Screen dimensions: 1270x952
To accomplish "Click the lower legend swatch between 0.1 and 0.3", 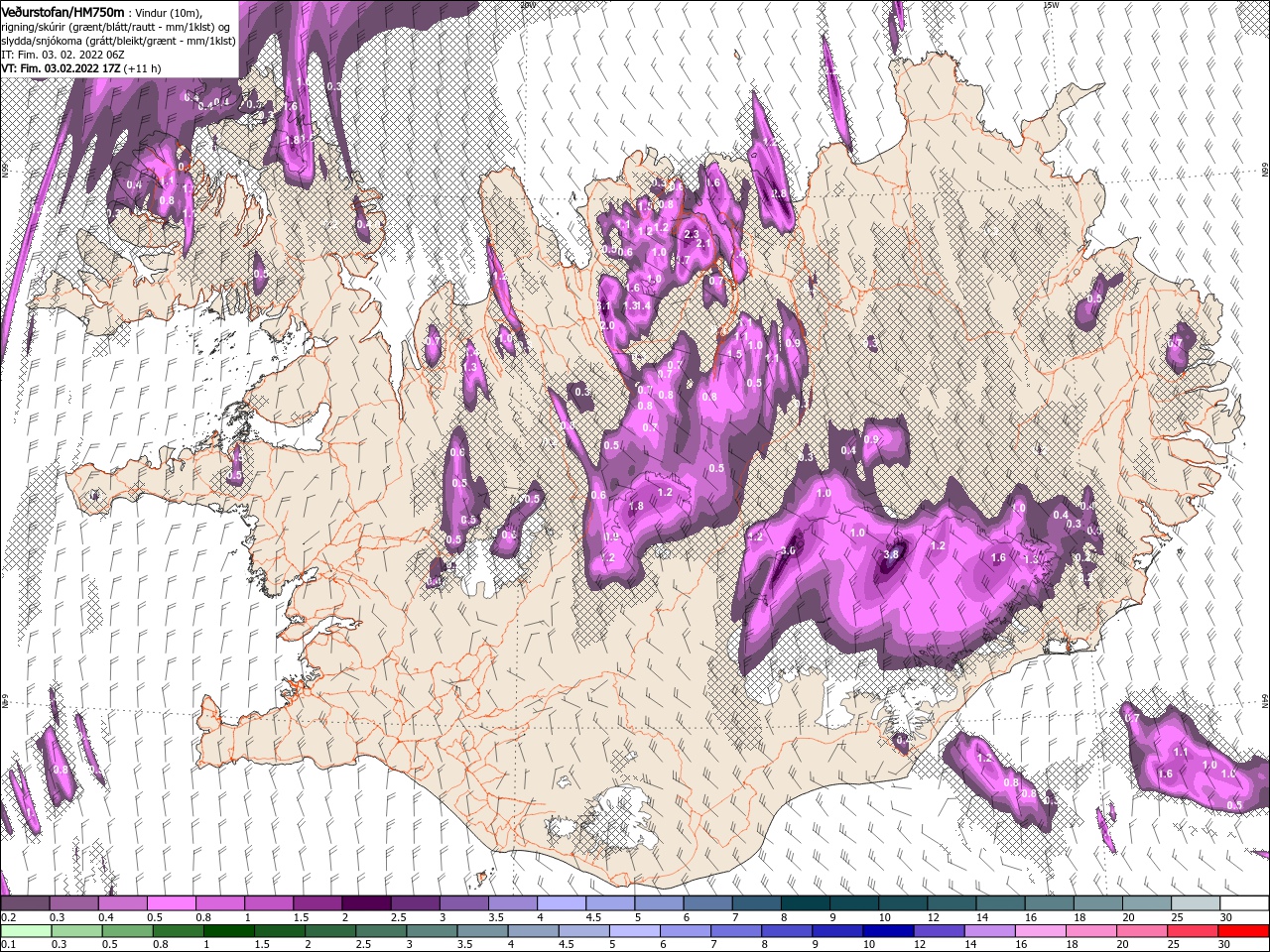I will 27,930.
